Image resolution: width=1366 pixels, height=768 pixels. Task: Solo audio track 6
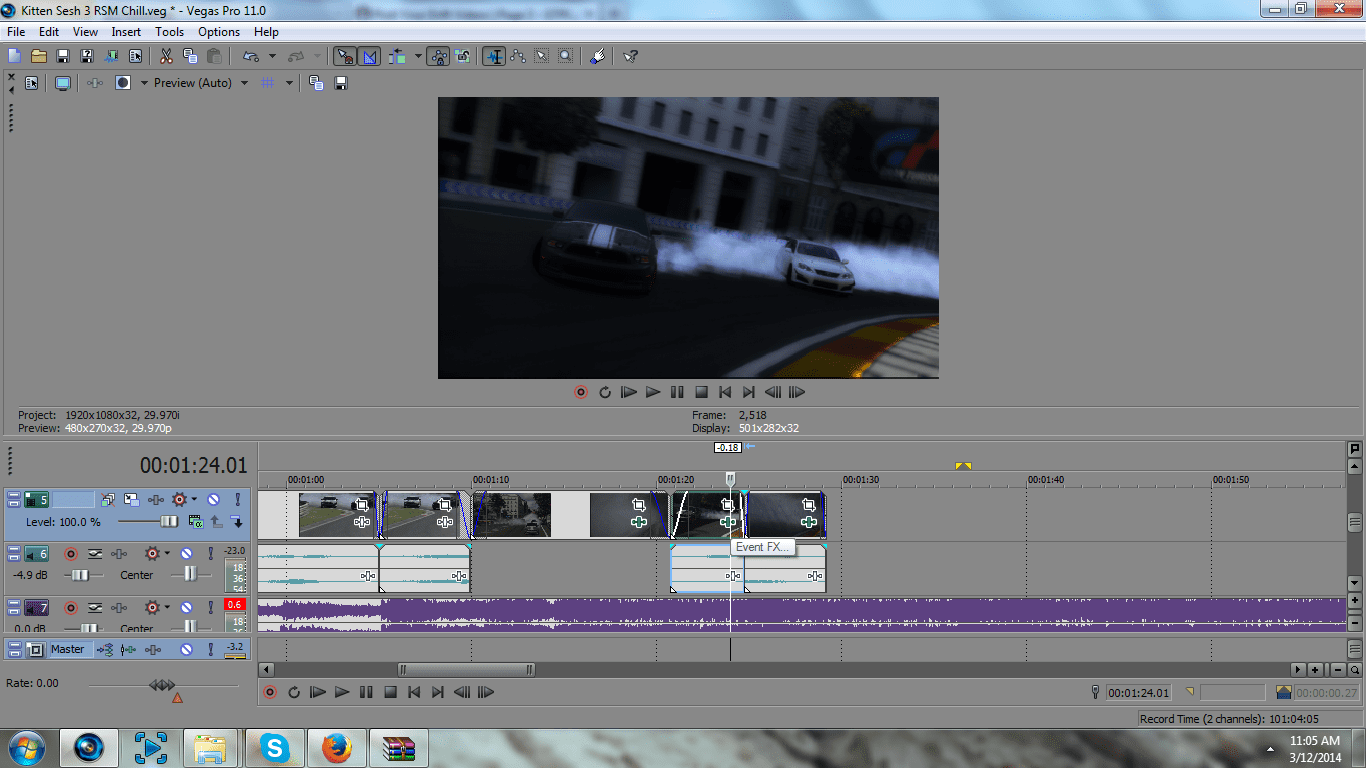[211, 553]
